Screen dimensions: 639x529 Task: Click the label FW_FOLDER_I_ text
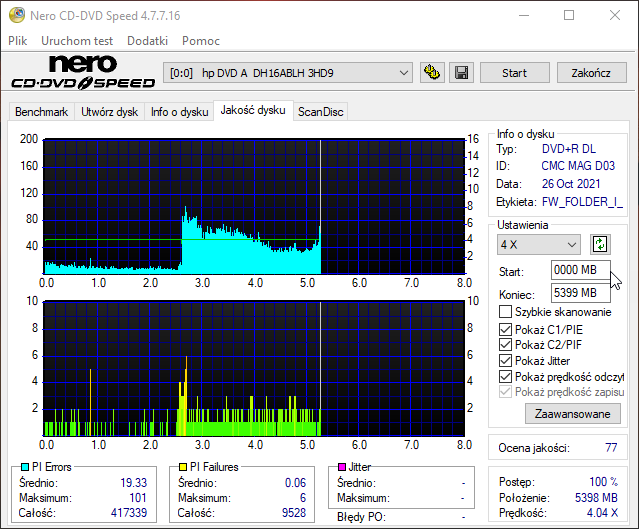pyautogui.click(x=582, y=202)
